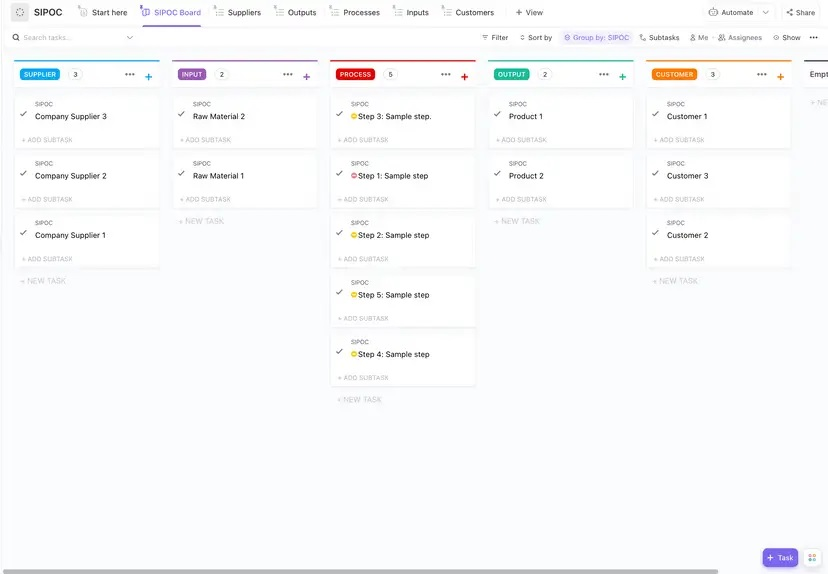828x574 pixels.
Task: Check off the Raw Material 1 task
Action: click(x=181, y=173)
